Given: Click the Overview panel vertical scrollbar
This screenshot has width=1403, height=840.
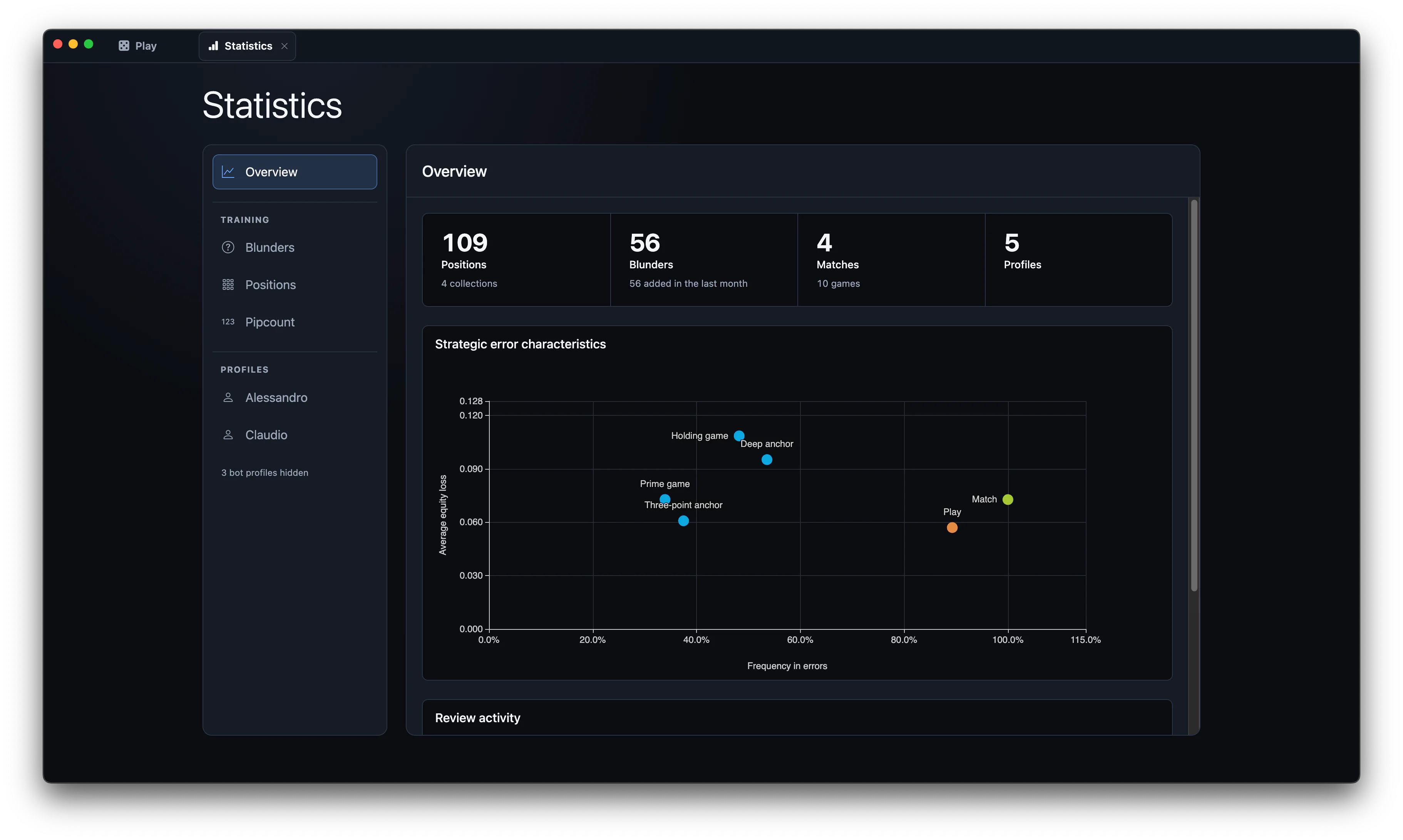Looking at the screenshot, I should [x=1194, y=395].
